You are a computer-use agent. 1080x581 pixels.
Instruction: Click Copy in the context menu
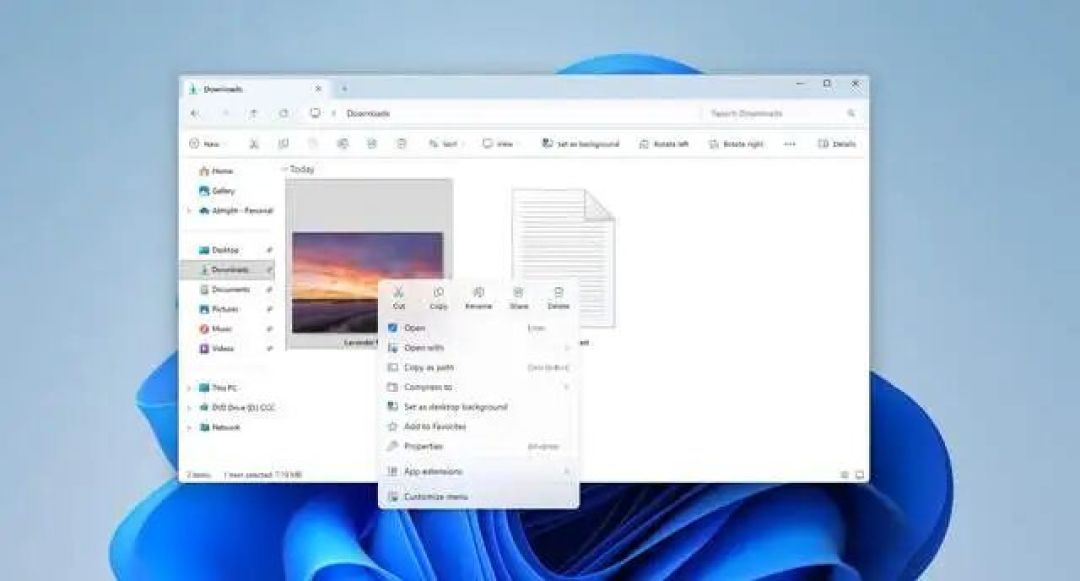(438, 298)
